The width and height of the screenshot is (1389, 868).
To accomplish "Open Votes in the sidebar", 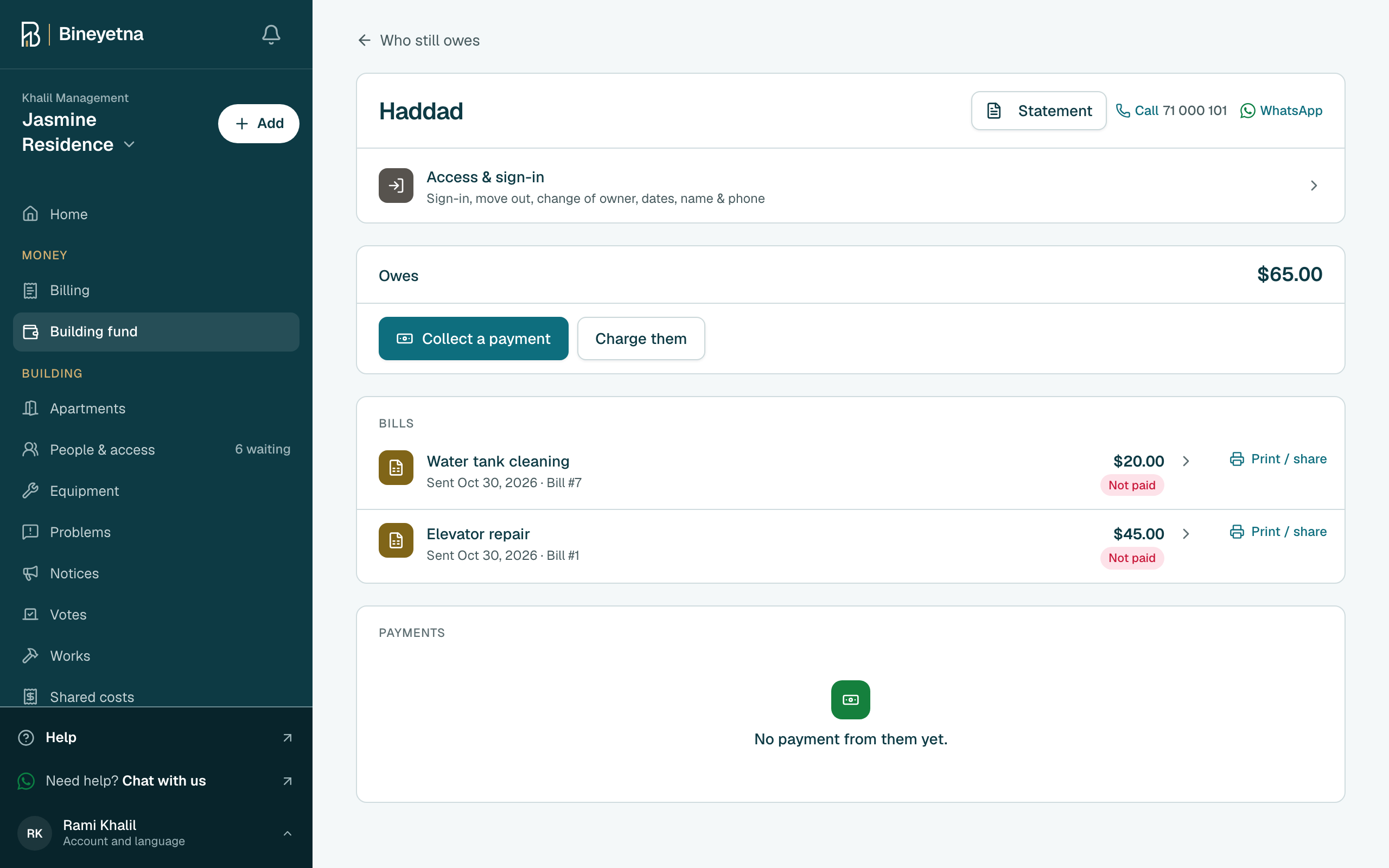I will [156, 615].
